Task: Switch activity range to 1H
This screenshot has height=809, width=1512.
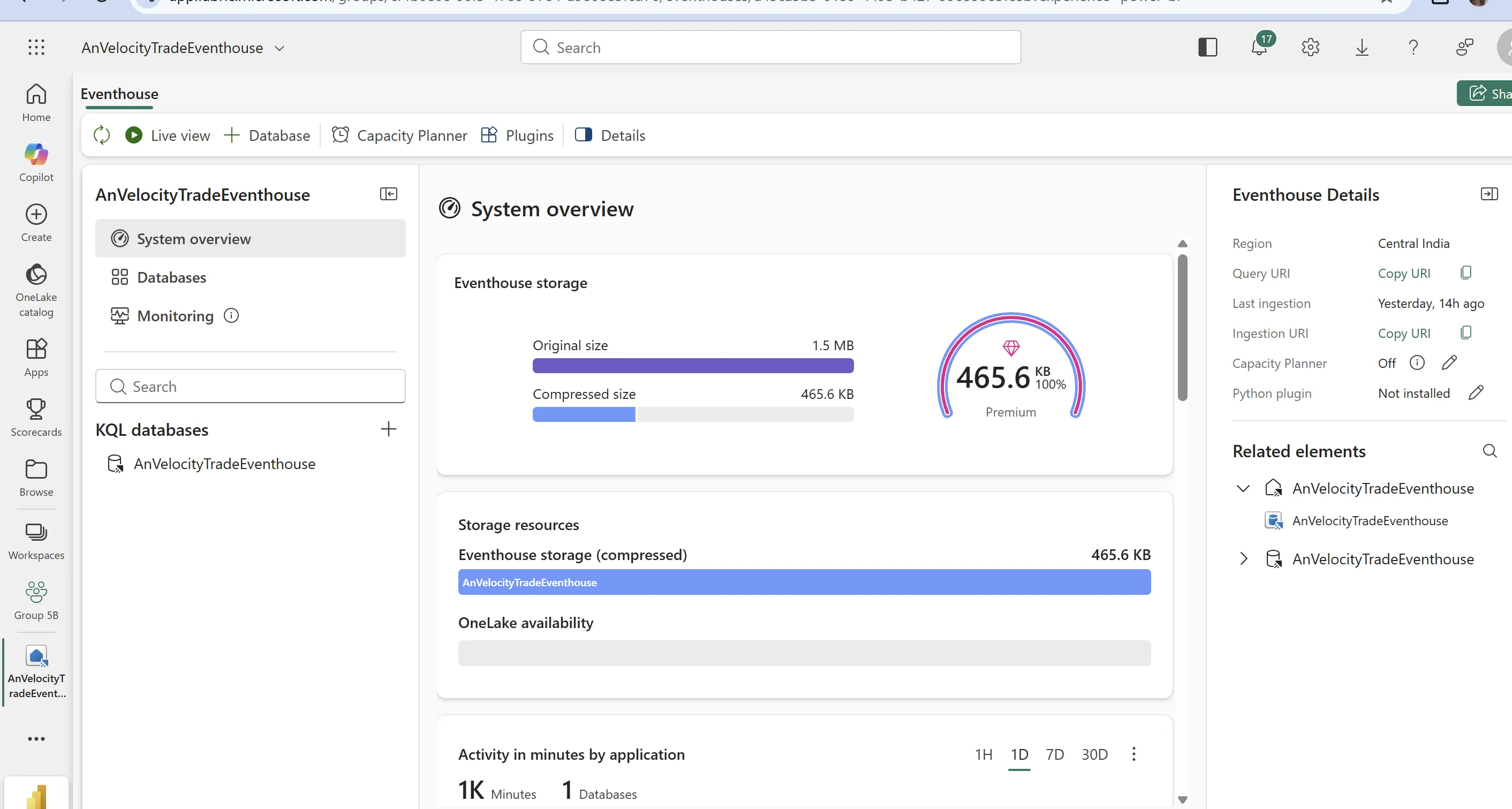Action: (984, 754)
